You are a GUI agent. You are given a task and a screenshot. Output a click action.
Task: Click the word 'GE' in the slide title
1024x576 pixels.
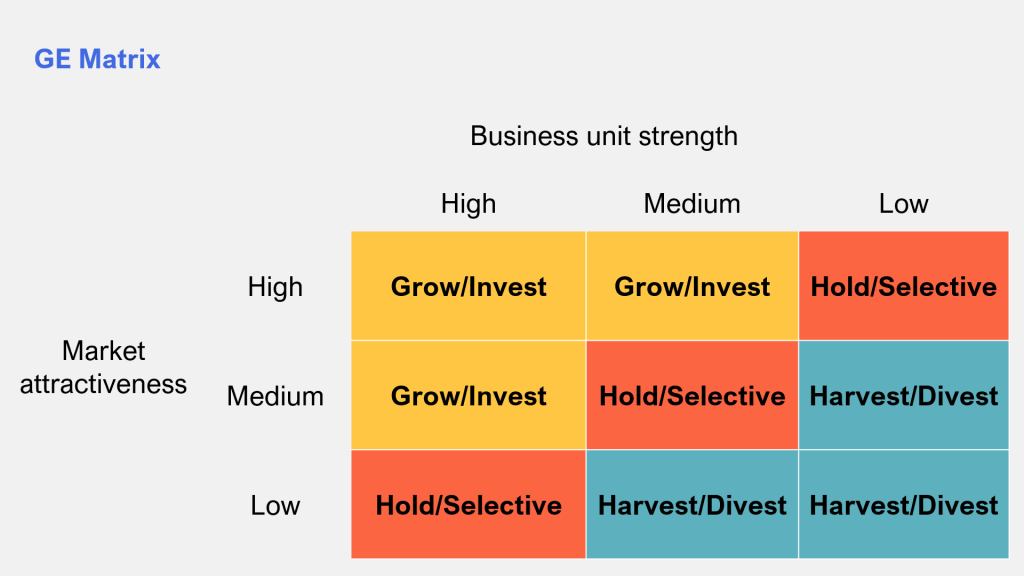pyautogui.click(x=53, y=59)
